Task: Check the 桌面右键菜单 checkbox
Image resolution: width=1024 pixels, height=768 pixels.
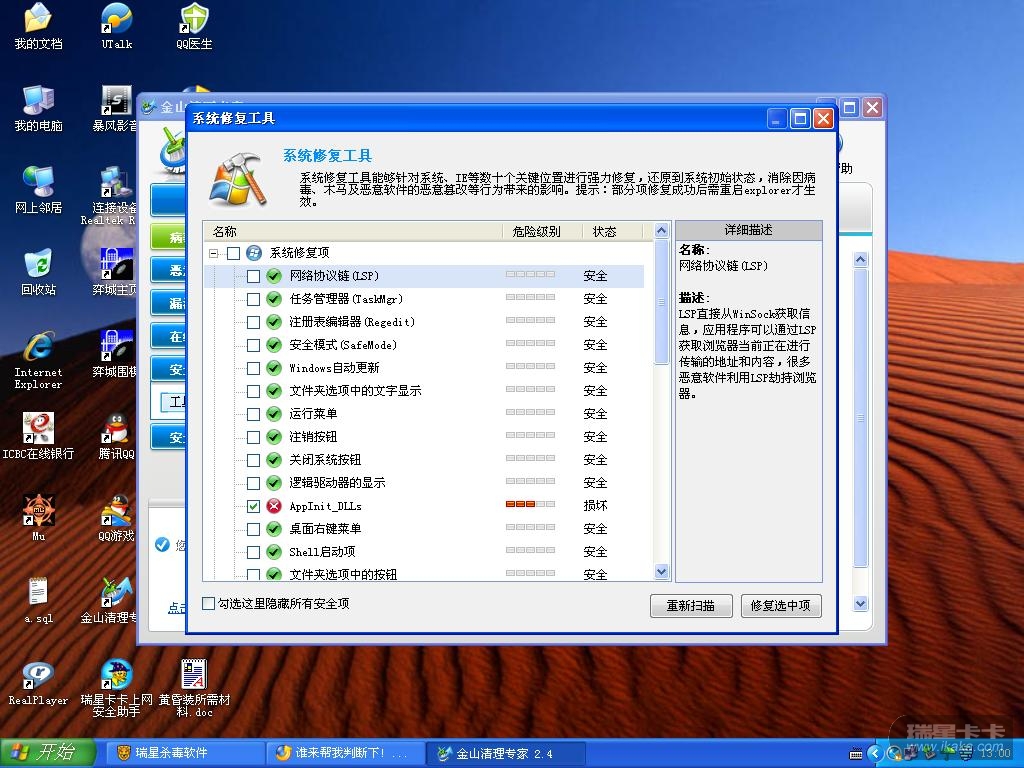Action: [x=253, y=529]
